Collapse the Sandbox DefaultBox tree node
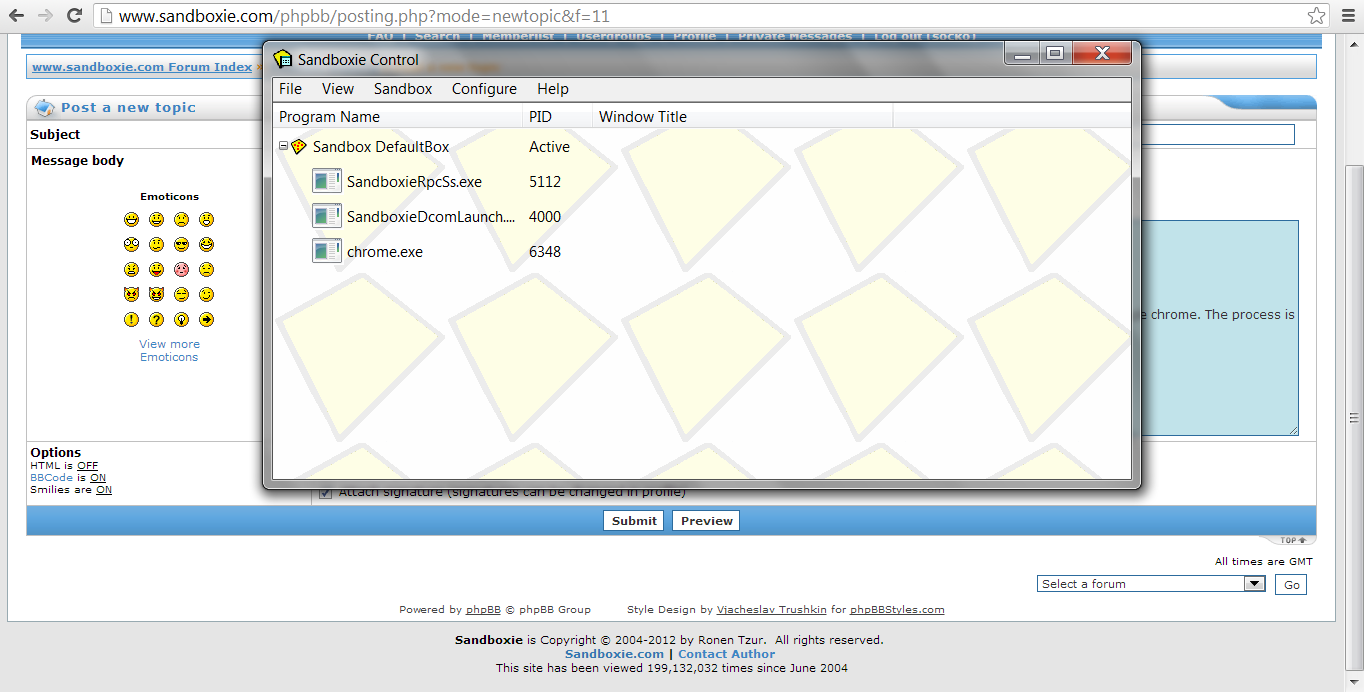1364x692 pixels. [283, 146]
